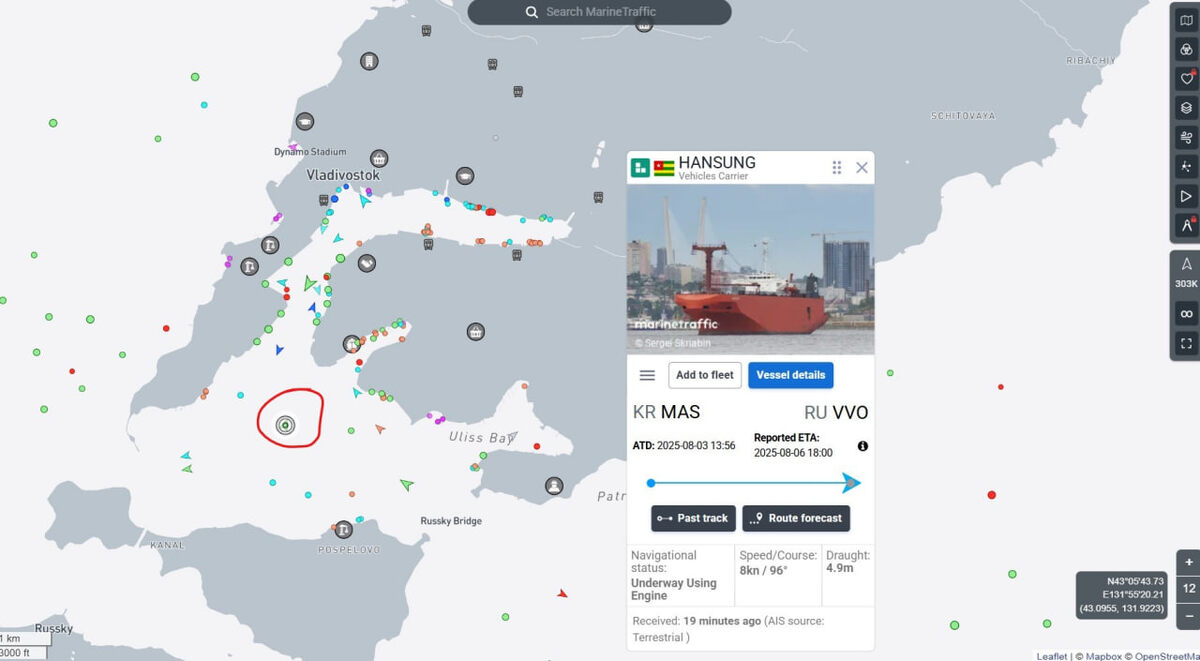Click the building icon at top of map
Image resolution: width=1200 pixels, height=661 pixels.
point(369,61)
